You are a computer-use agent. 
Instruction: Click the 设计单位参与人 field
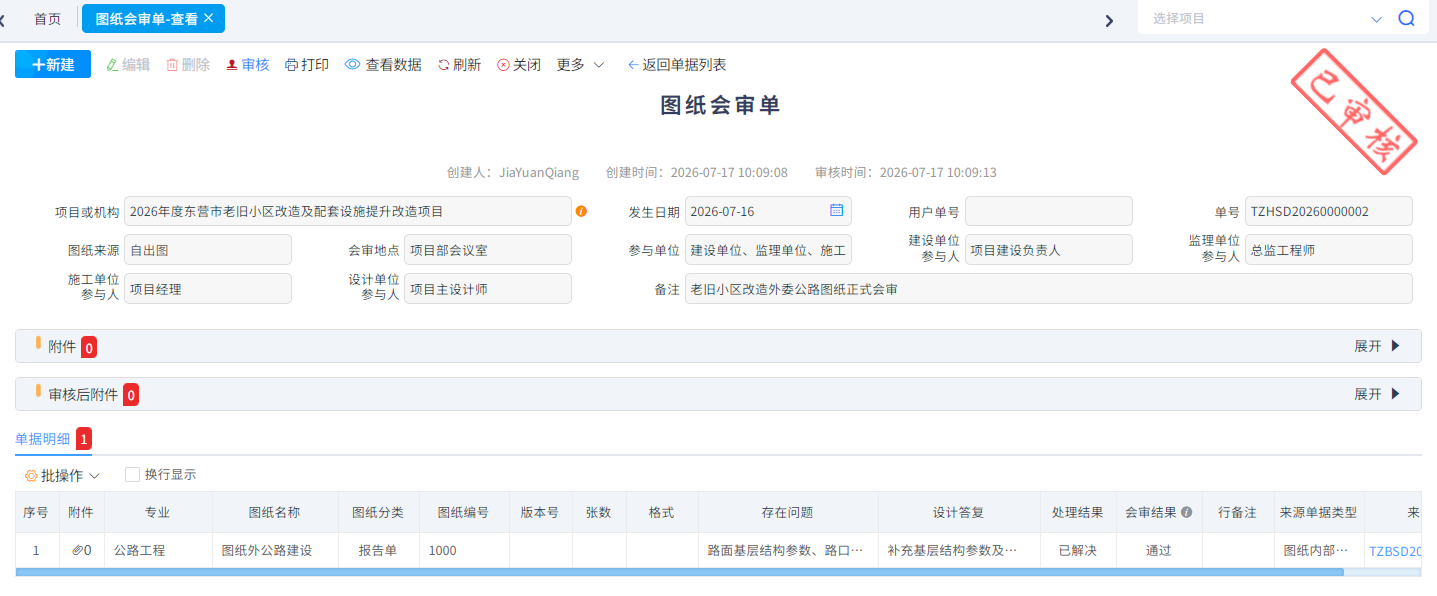pyautogui.click(x=488, y=288)
